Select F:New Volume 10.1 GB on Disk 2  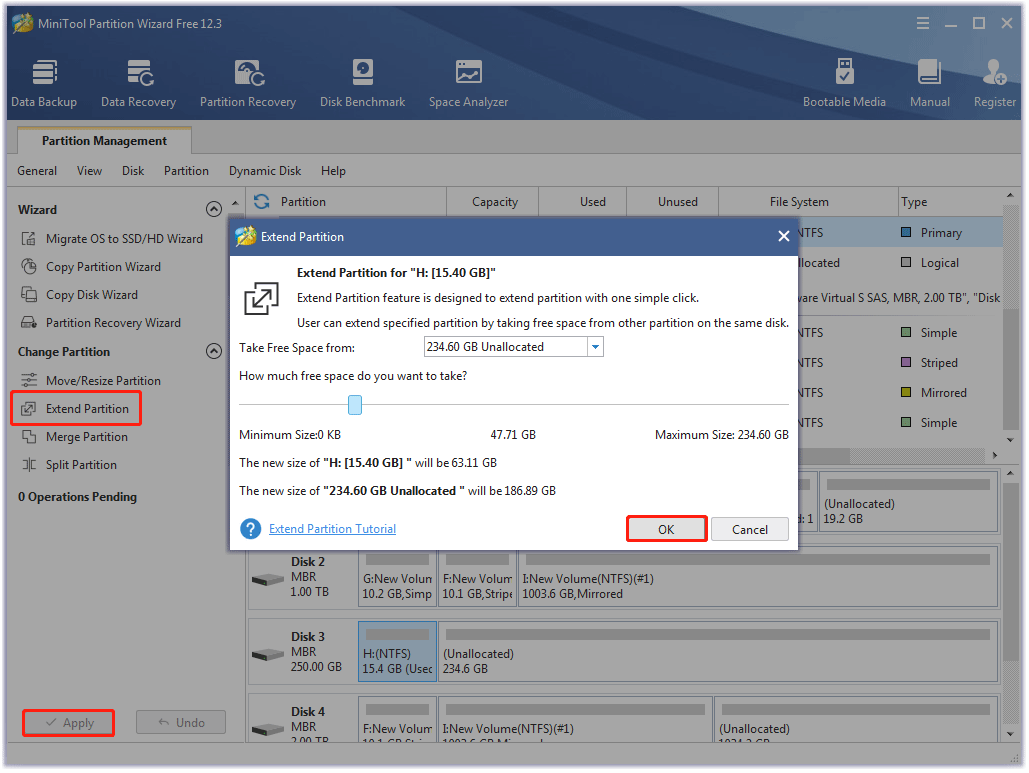point(477,577)
